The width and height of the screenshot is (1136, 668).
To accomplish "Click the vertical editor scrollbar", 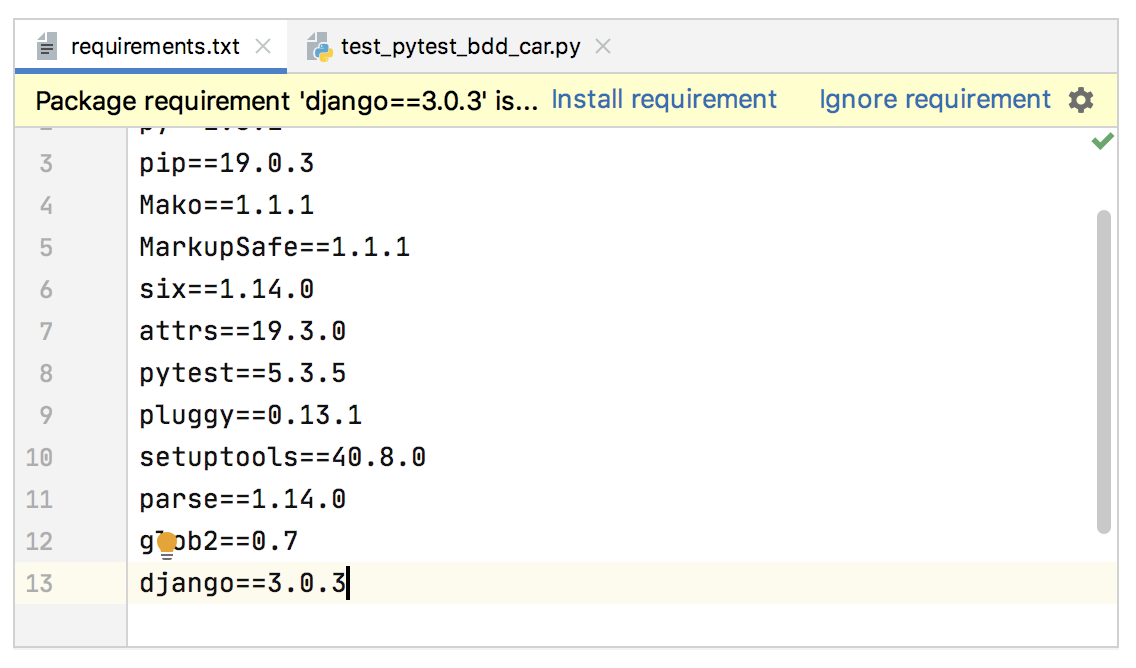I will coord(1103,372).
